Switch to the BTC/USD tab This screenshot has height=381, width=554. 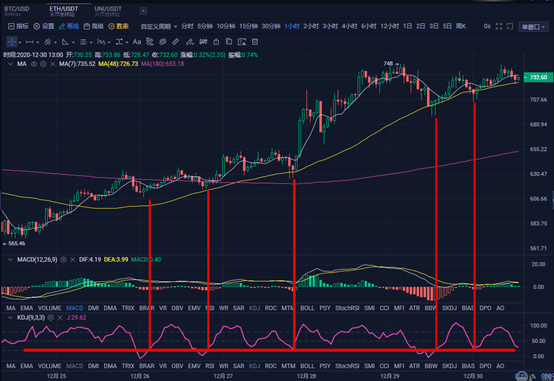(x=17, y=11)
